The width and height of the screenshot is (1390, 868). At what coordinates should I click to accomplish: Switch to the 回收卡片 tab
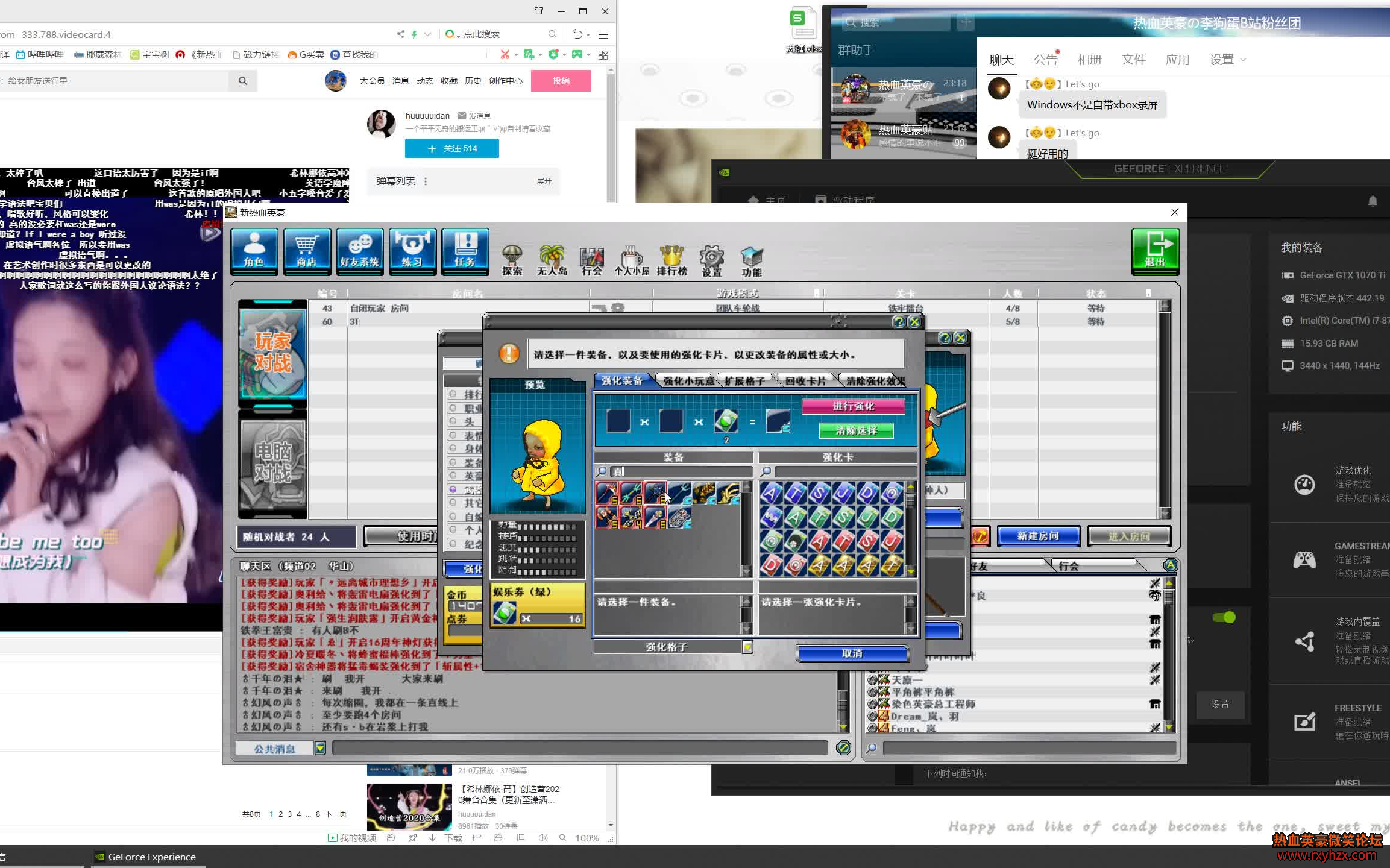tap(805, 381)
